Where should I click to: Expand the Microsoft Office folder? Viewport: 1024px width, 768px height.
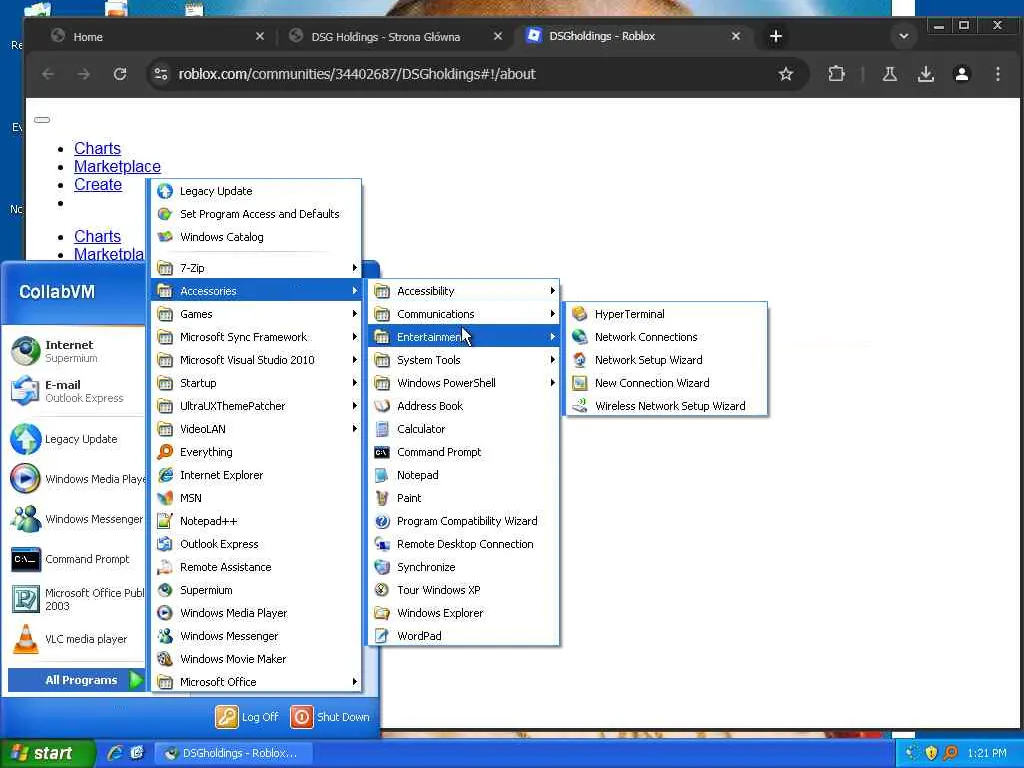(x=256, y=682)
